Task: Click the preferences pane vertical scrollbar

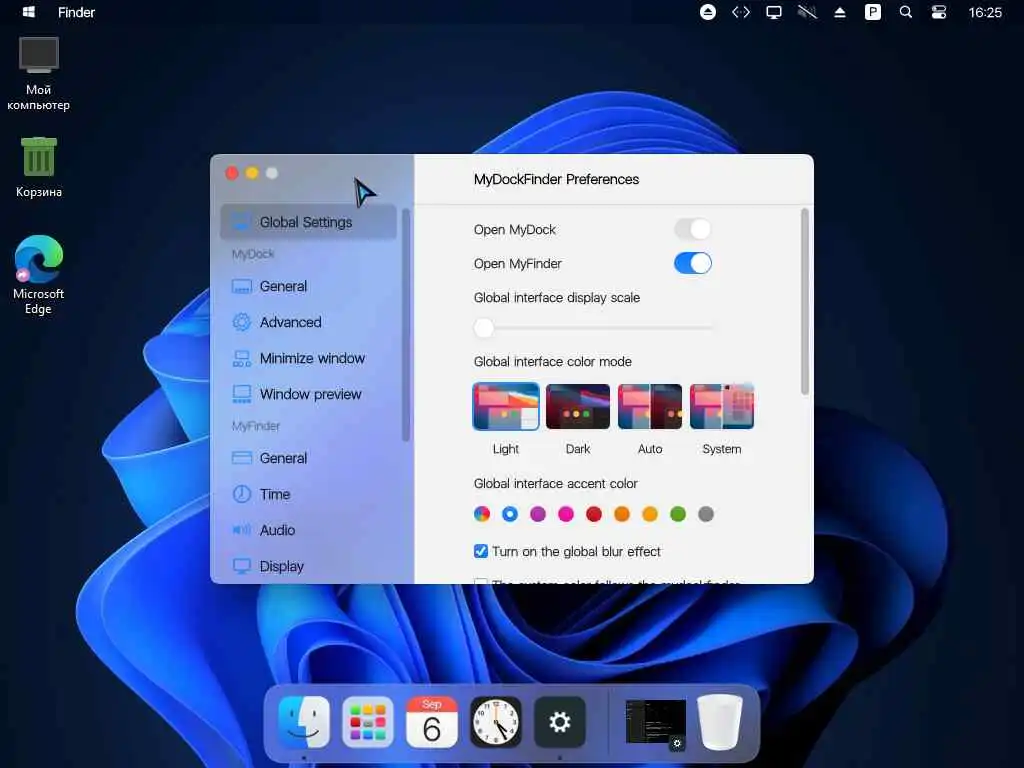Action: (805, 301)
